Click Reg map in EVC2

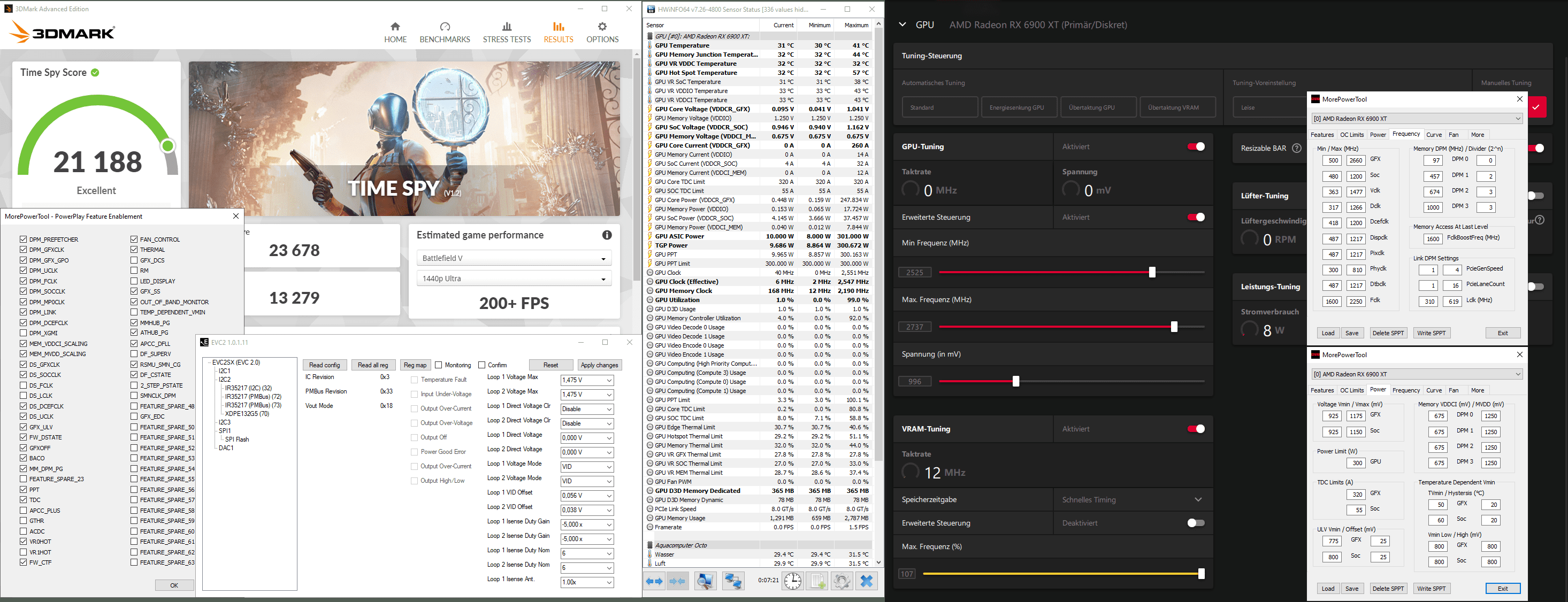[415, 365]
